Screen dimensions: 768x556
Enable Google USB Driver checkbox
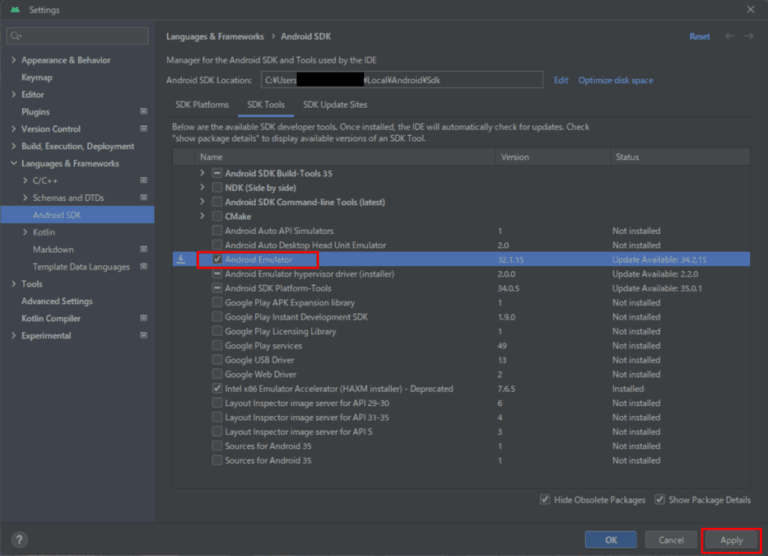[x=217, y=360]
